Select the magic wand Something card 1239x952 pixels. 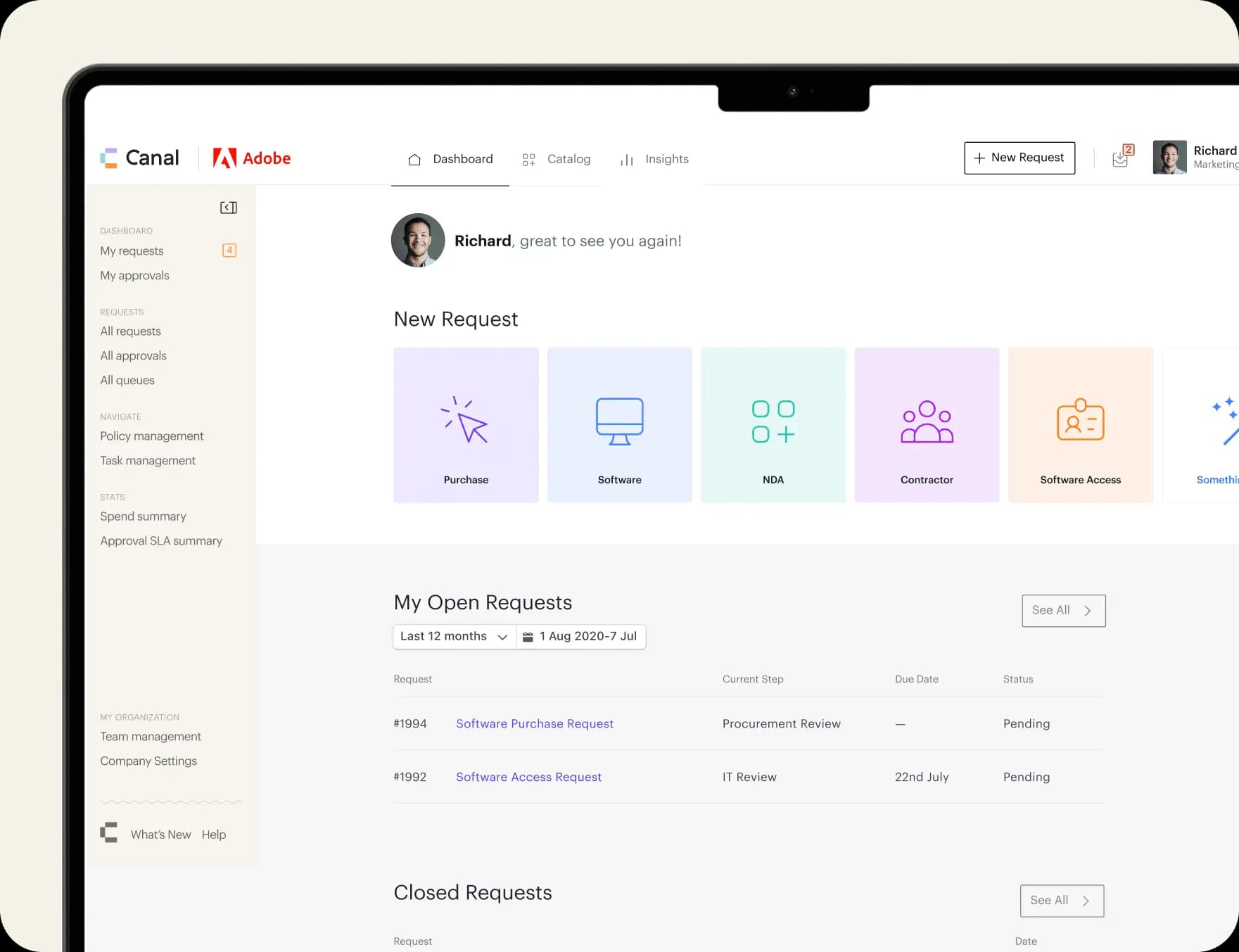coord(1200,425)
